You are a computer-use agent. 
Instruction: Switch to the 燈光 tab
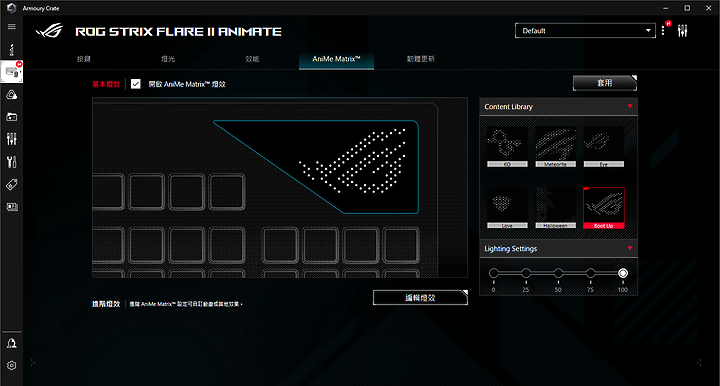168,59
